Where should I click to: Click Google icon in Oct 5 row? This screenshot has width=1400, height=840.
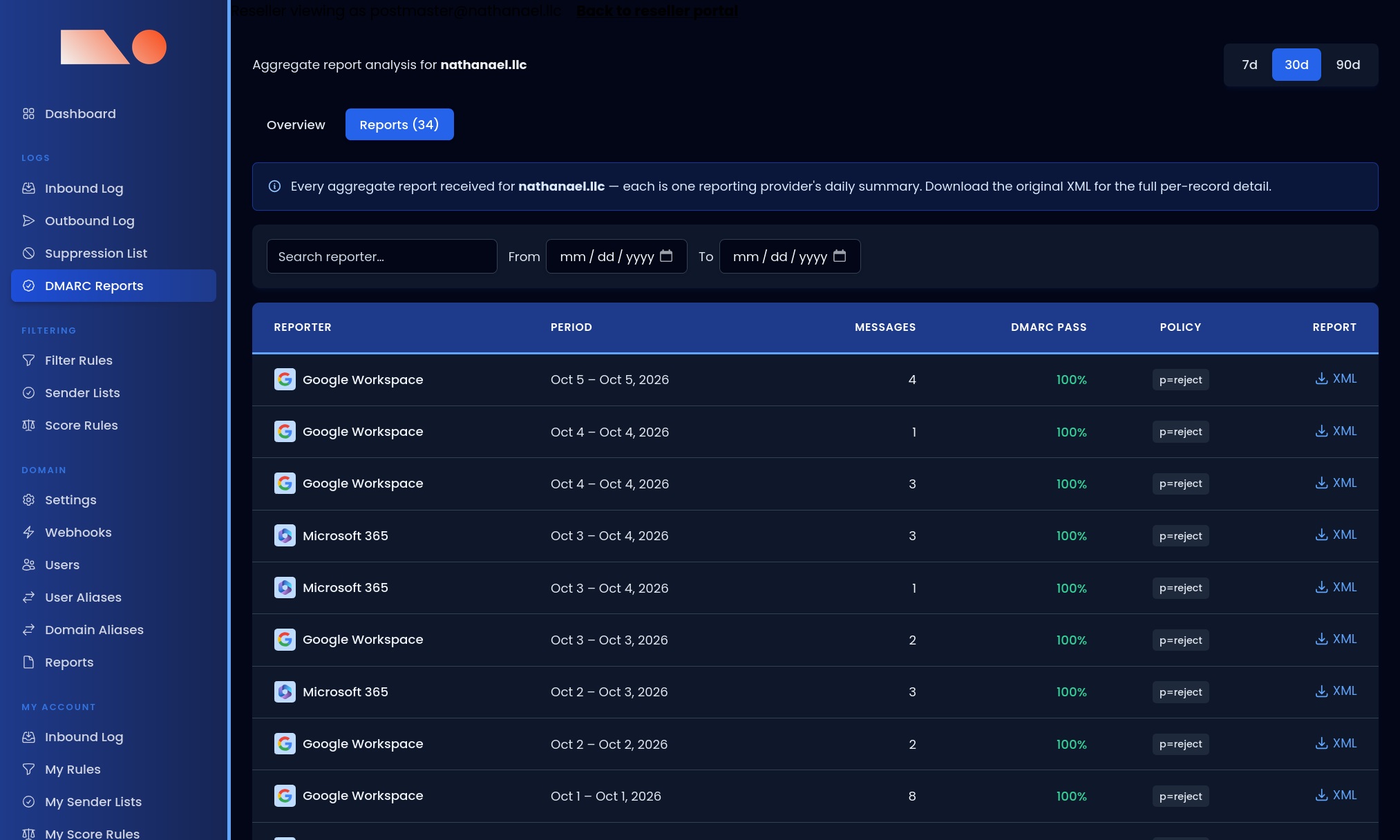pos(285,379)
